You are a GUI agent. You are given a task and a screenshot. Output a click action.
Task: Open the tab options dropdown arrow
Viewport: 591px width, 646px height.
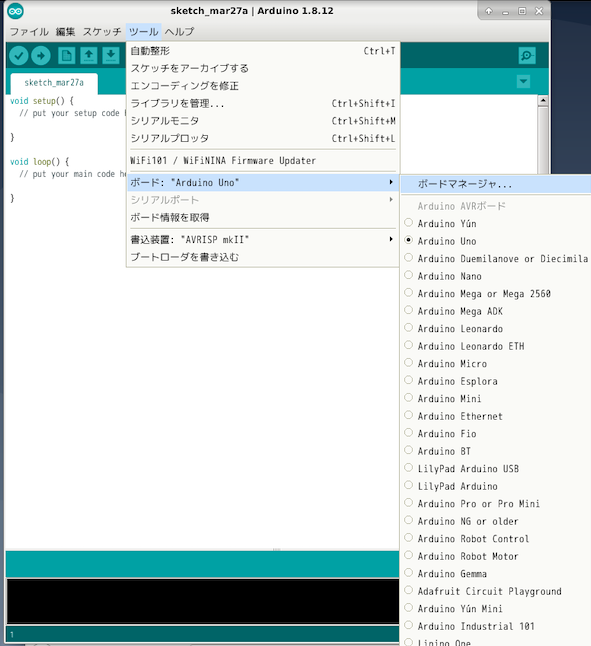tap(523, 81)
